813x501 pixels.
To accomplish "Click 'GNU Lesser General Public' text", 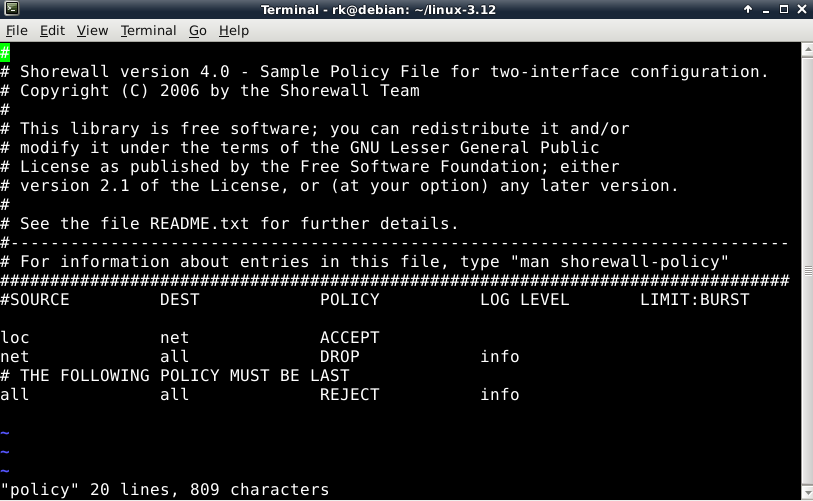I will click(x=475, y=148).
